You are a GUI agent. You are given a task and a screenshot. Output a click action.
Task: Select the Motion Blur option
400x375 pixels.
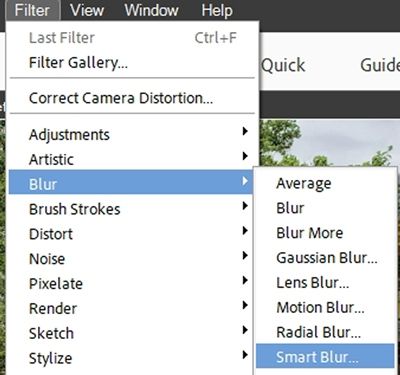point(325,307)
